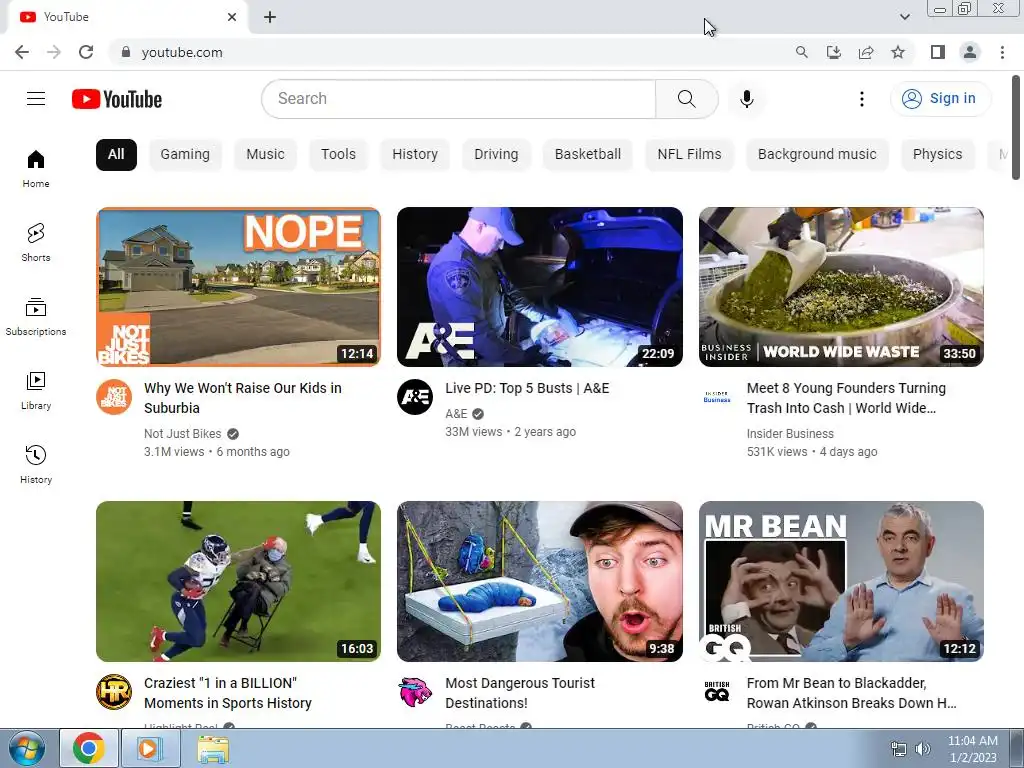Select the Driving filter chip
This screenshot has width=1024, height=768.
(496, 155)
